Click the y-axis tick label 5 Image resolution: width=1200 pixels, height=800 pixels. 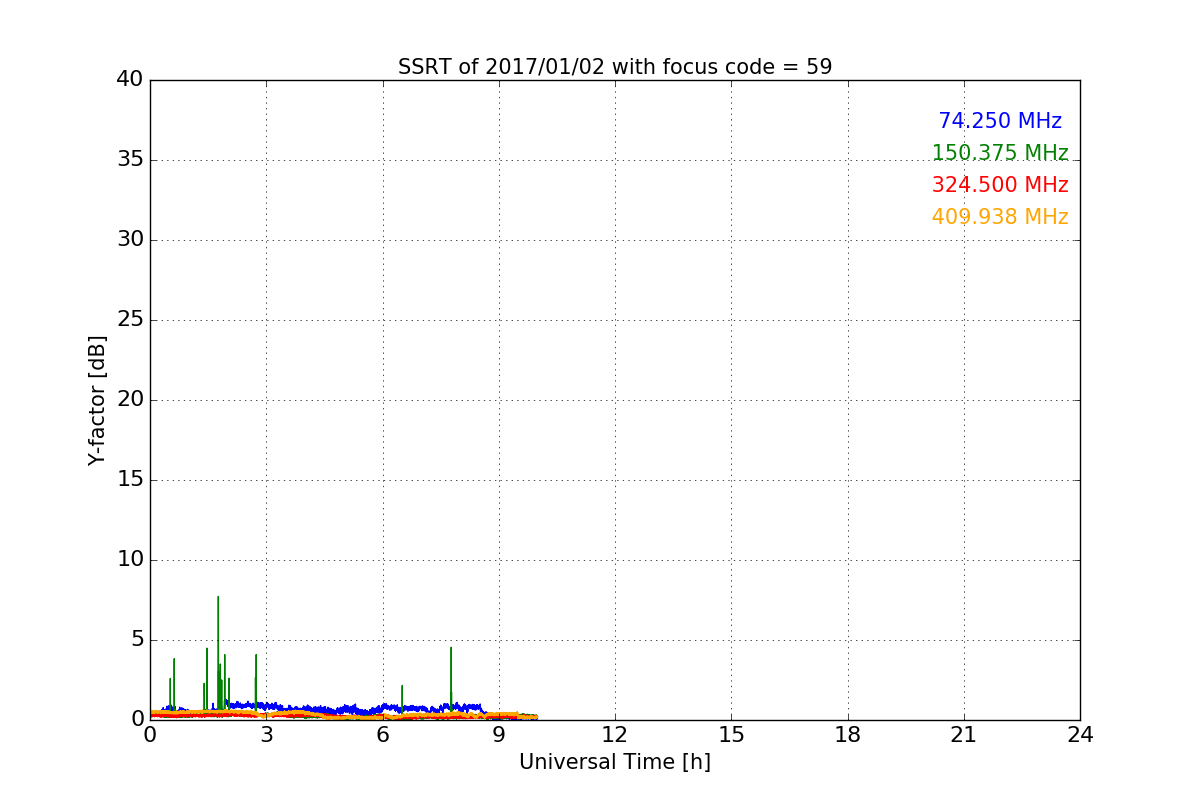(137, 640)
